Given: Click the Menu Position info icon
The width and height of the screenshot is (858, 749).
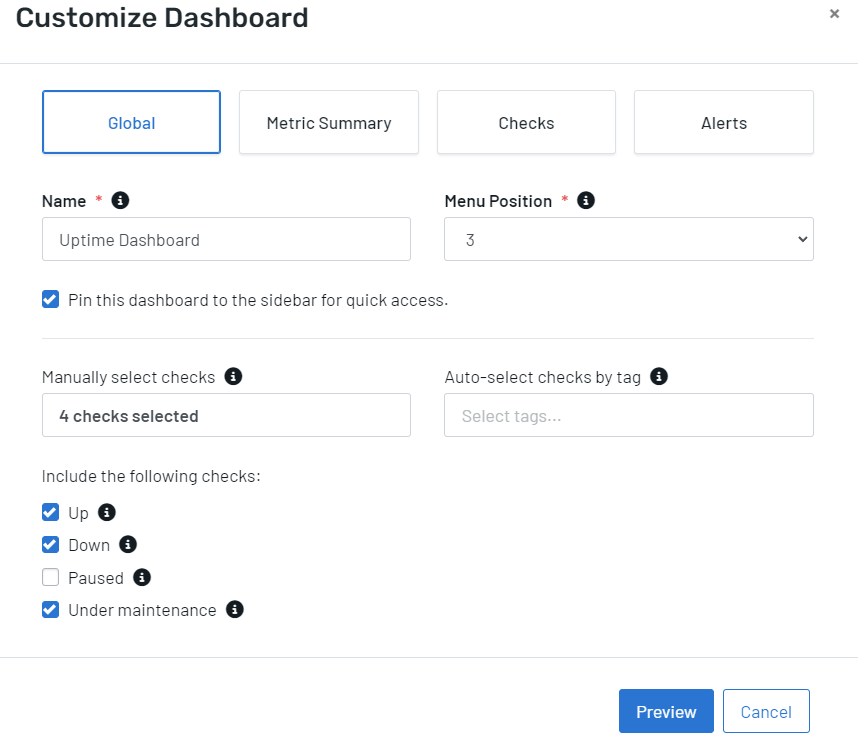Looking at the screenshot, I should pyautogui.click(x=586, y=201).
